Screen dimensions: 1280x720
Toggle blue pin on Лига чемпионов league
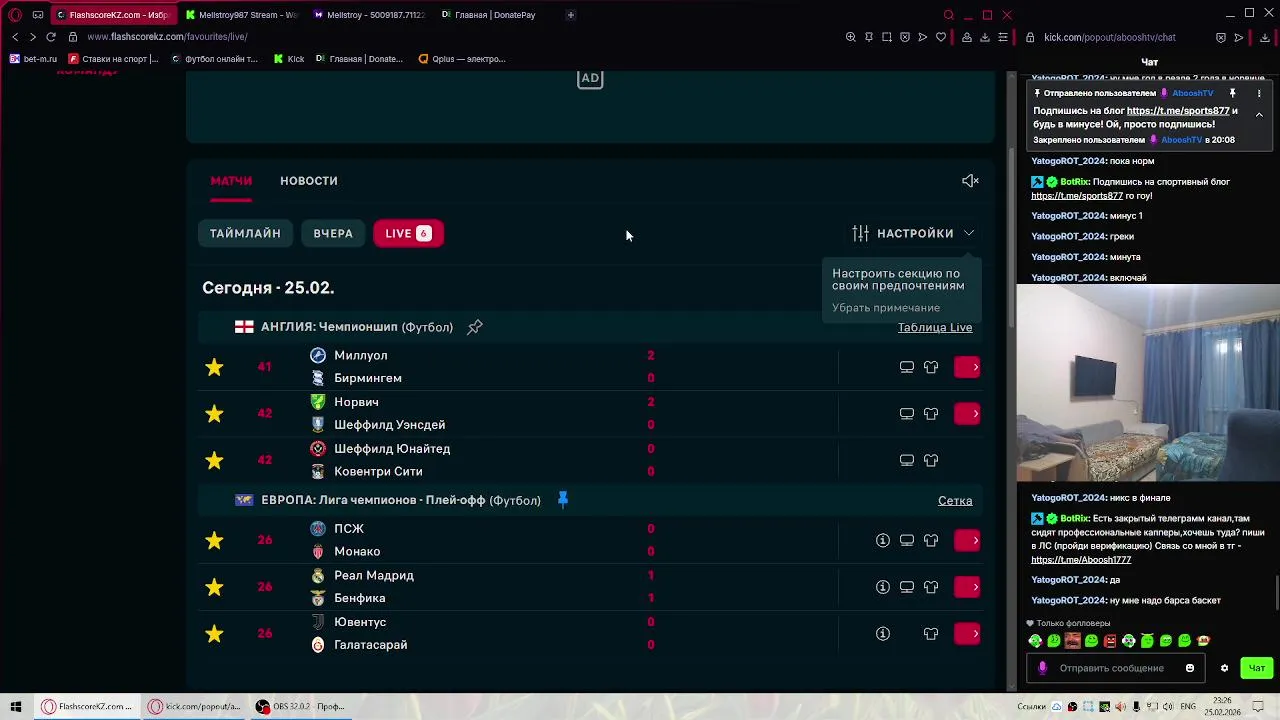[x=562, y=500]
